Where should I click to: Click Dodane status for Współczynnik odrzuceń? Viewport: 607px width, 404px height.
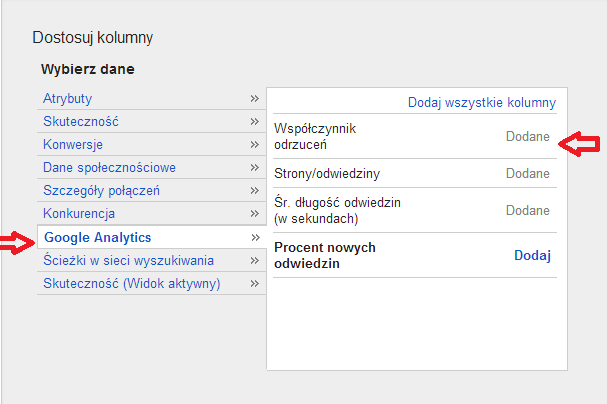click(527, 136)
